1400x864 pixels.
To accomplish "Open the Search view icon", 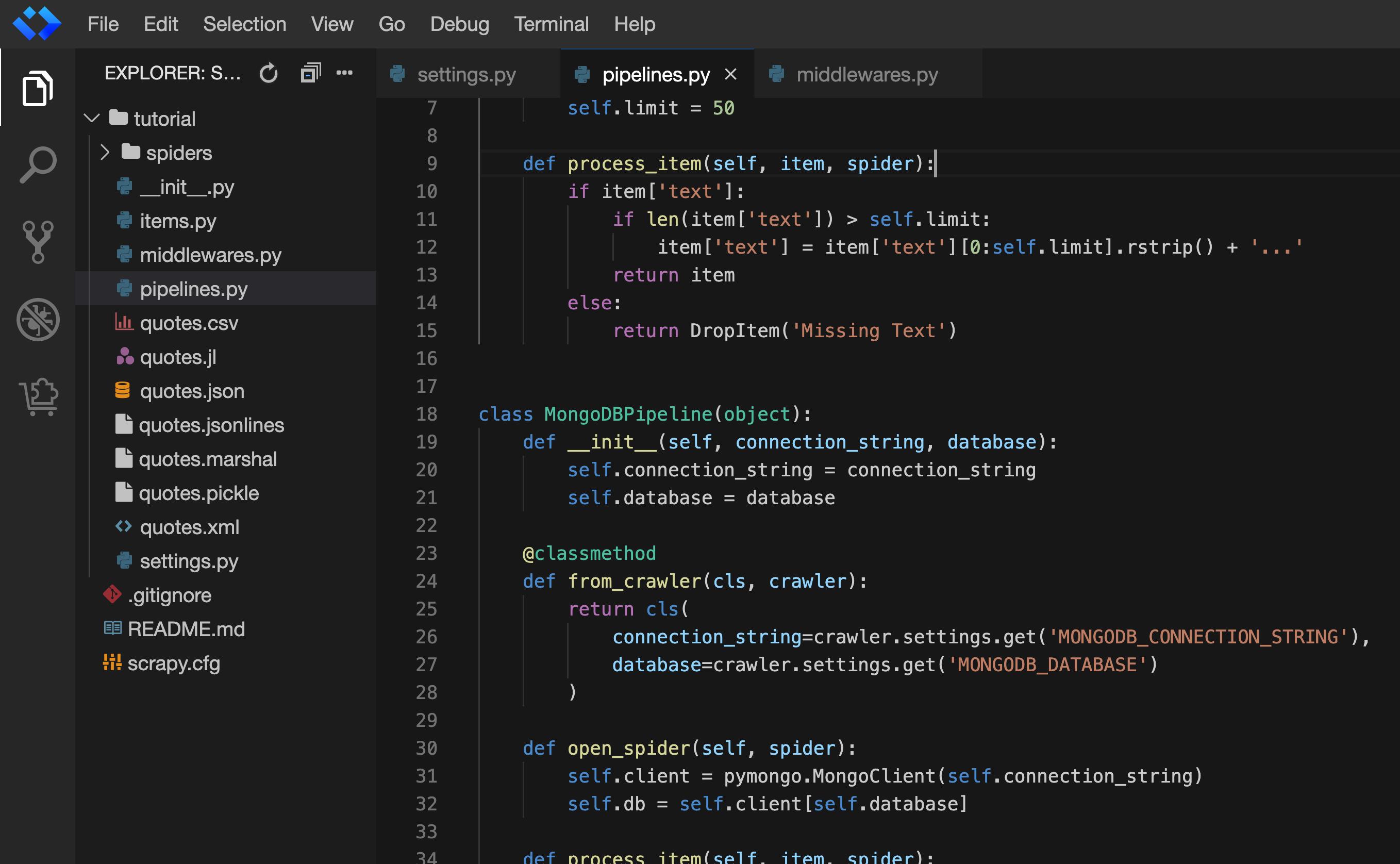I will click(38, 165).
